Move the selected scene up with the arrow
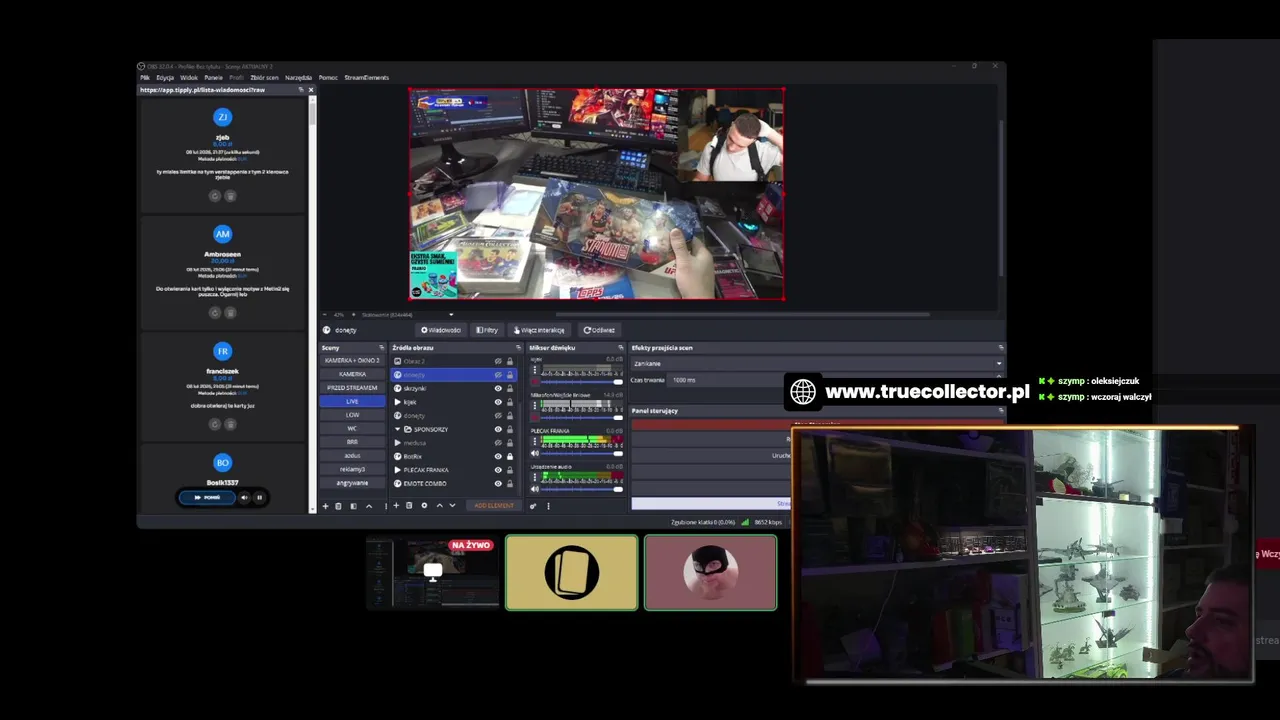 369,506
